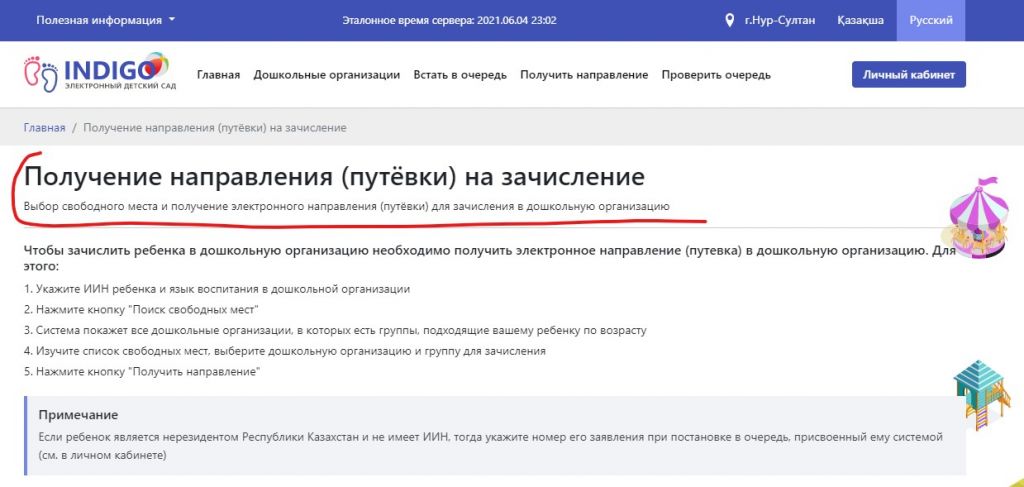Expand the Полезная информация dropdown
This screenshot has width=1024, height=487.
[106, 20]
